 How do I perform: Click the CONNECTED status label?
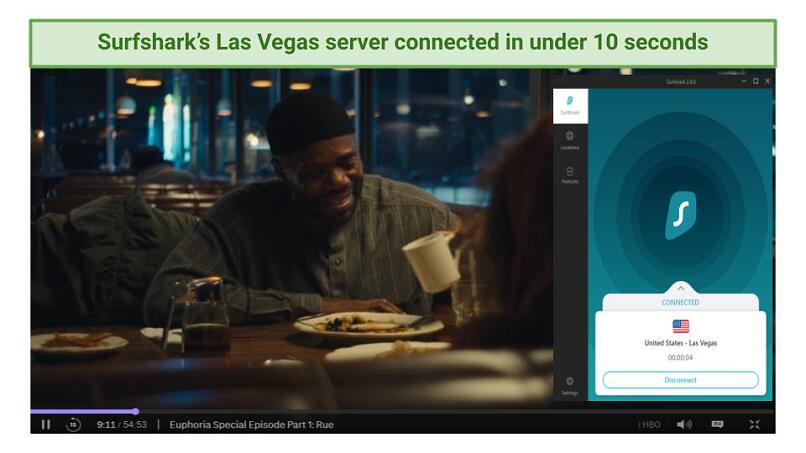click(x=680, y=302)
